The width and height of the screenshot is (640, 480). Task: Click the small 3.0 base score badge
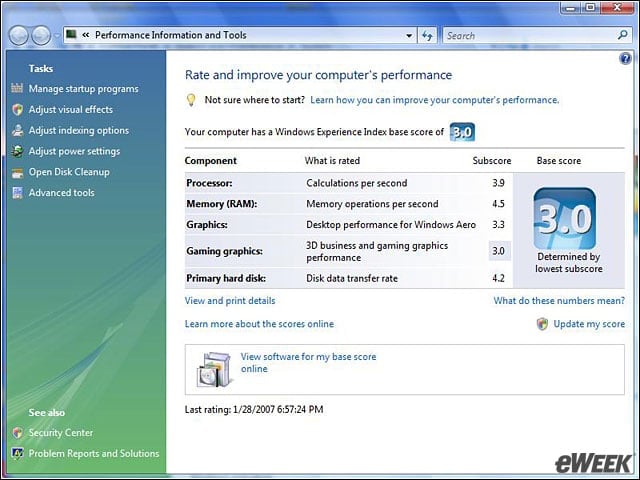tap(462, 132)
